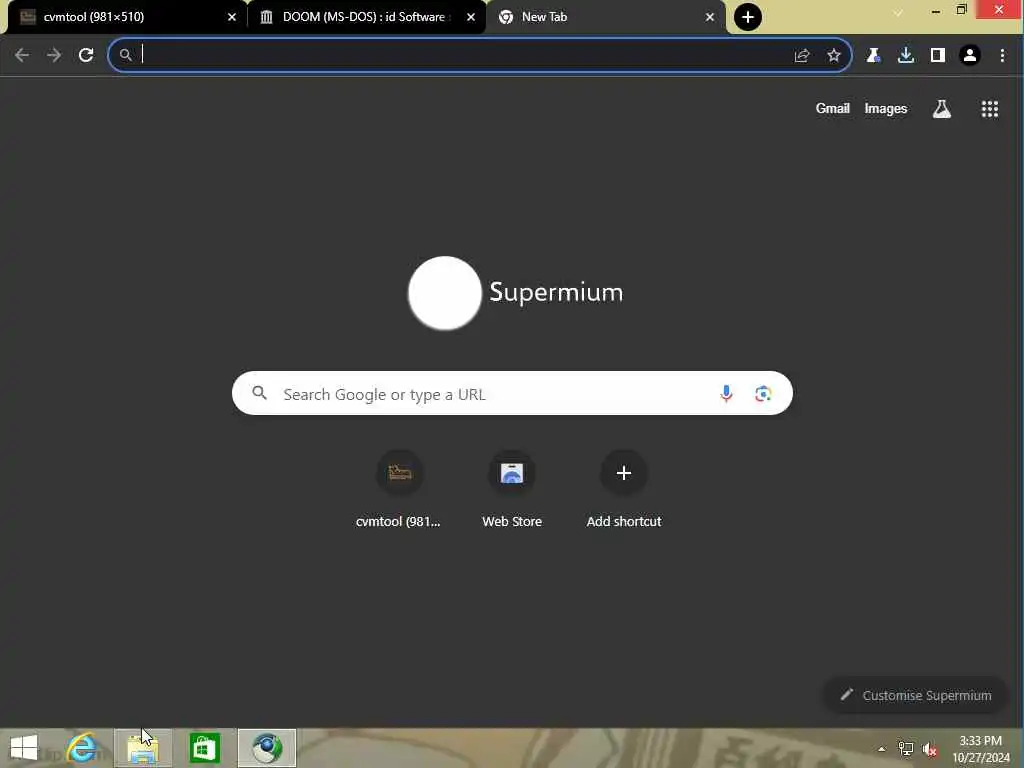Share this page via share icon
Image resolution: width=1024 pixels, height=768 pixels.
pos(802,56)
